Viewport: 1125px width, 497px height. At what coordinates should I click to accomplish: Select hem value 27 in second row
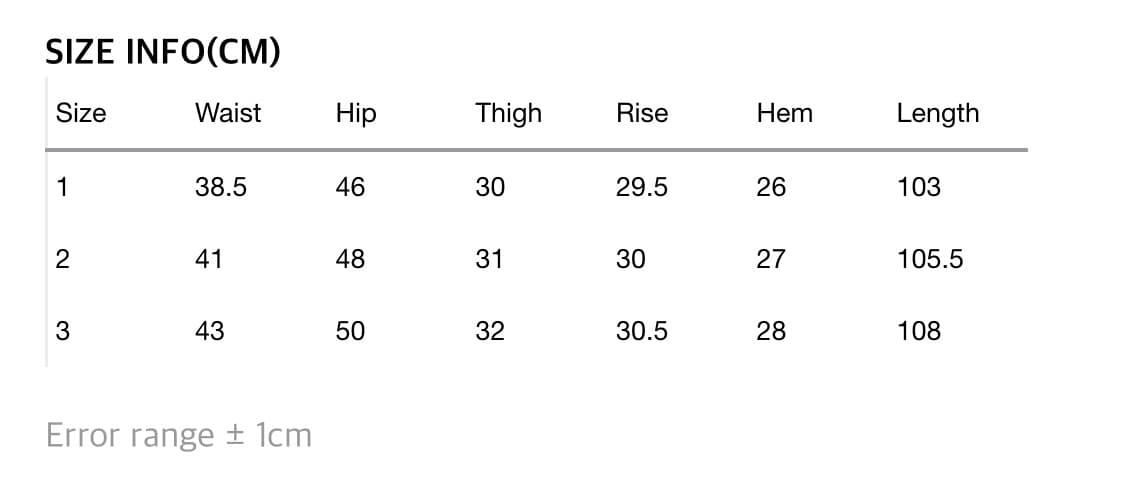click(771, 259)
